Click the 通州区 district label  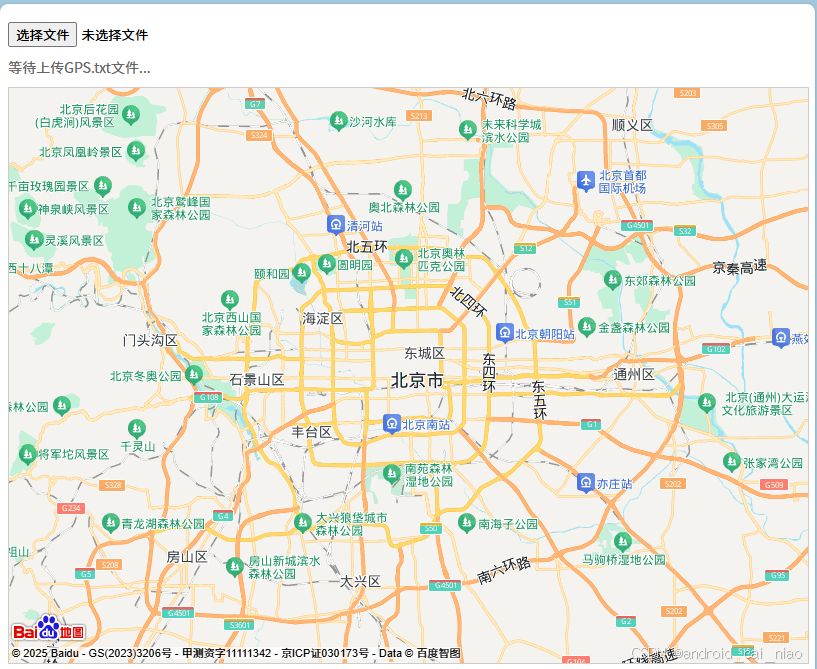(634, 374)
